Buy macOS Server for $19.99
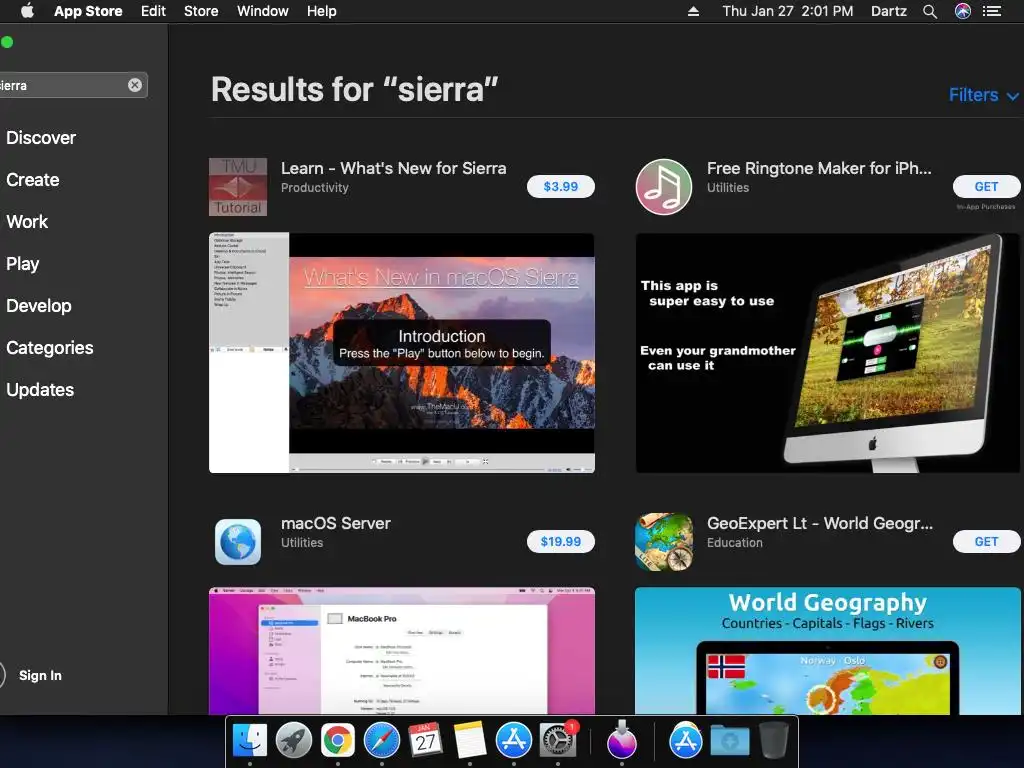The image size is (1024, 768). pyautogui.click(x=560, y=541)
